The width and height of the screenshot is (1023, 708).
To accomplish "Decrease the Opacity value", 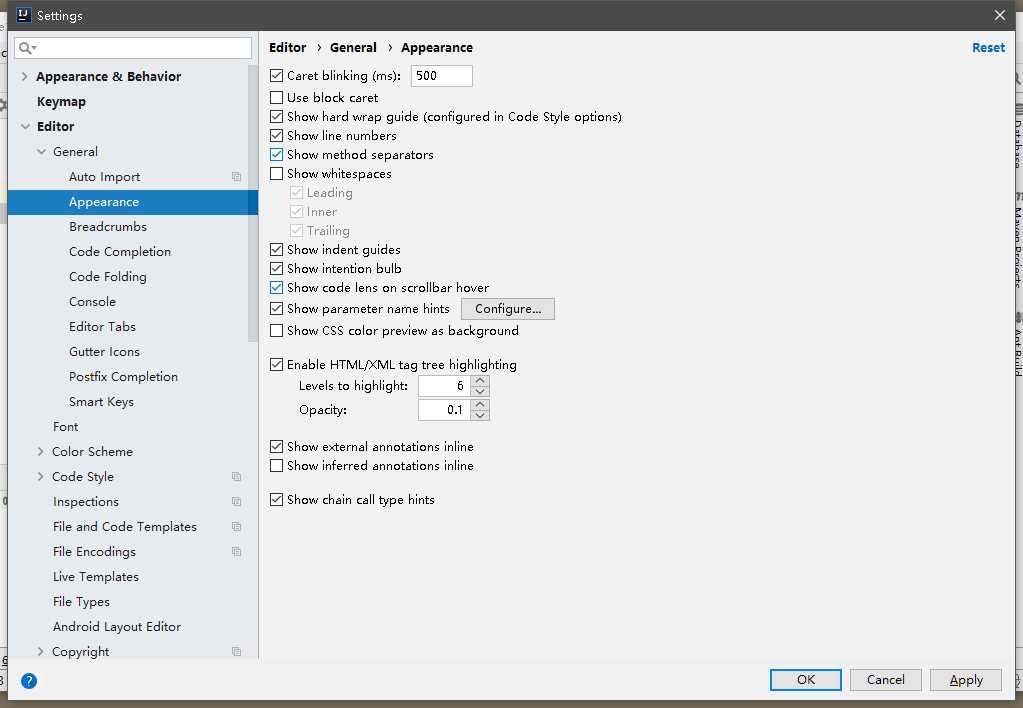I will (480, 416).
